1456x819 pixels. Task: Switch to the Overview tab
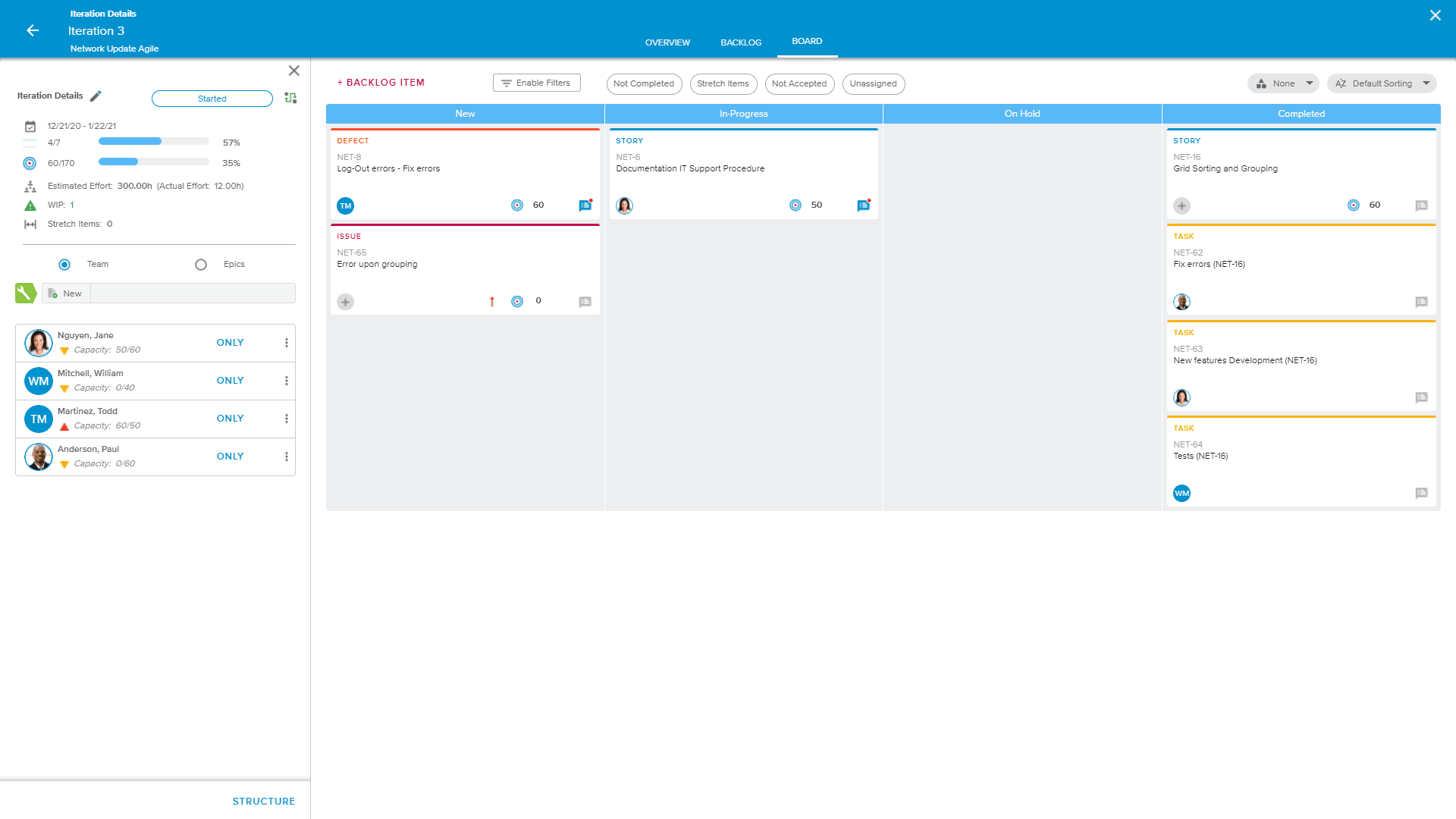pyautogui.click(x=667, y=42)
